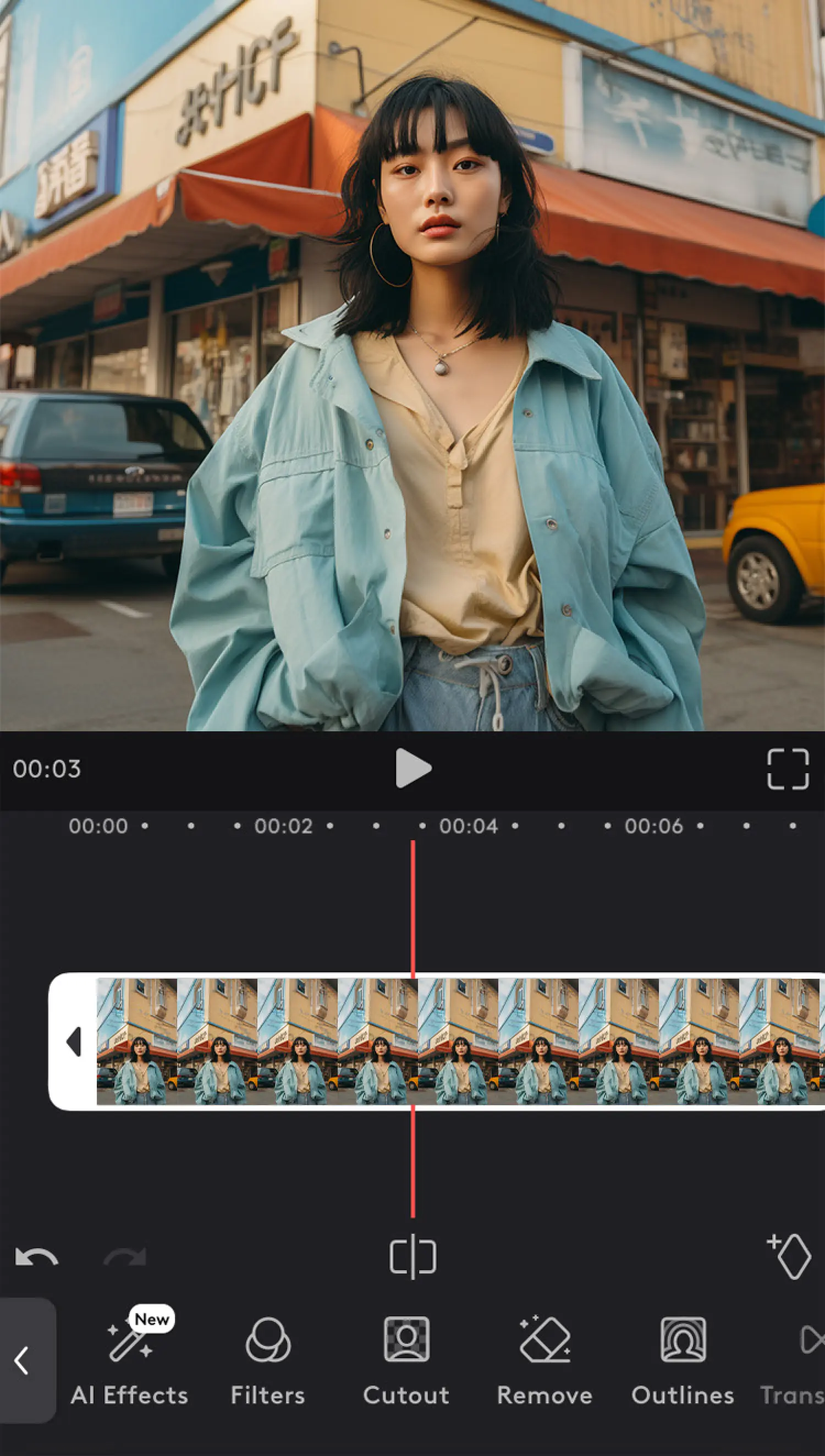Split the clip at the playhead
Viewport: 825px width, 1456px height.
413,1256
